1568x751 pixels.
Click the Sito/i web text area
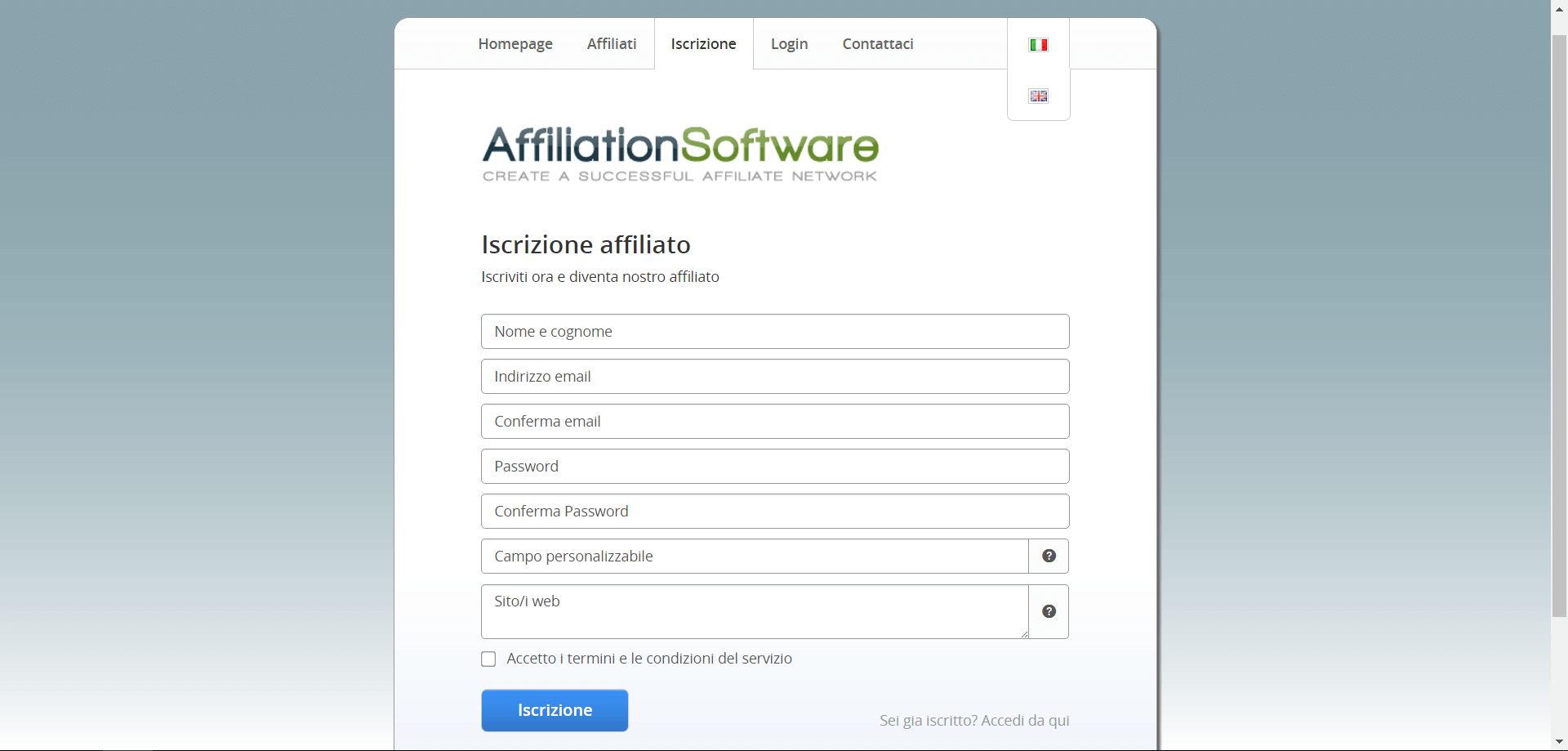pos(754,612)
